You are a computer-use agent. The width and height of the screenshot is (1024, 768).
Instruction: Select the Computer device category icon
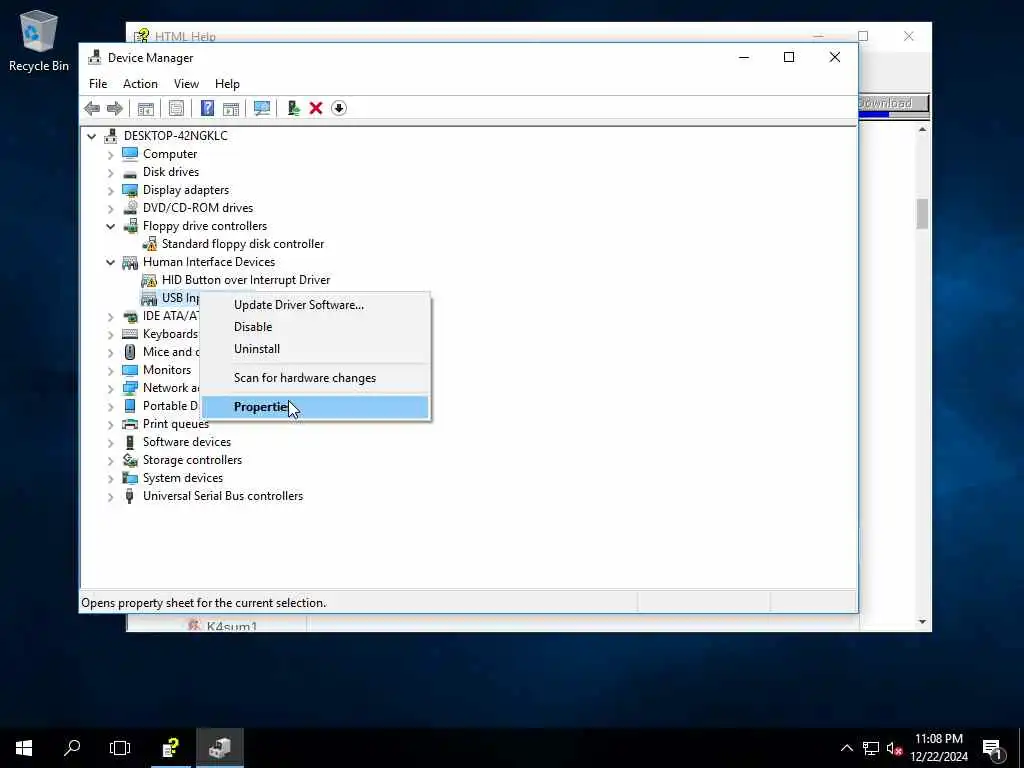point(130,153)
